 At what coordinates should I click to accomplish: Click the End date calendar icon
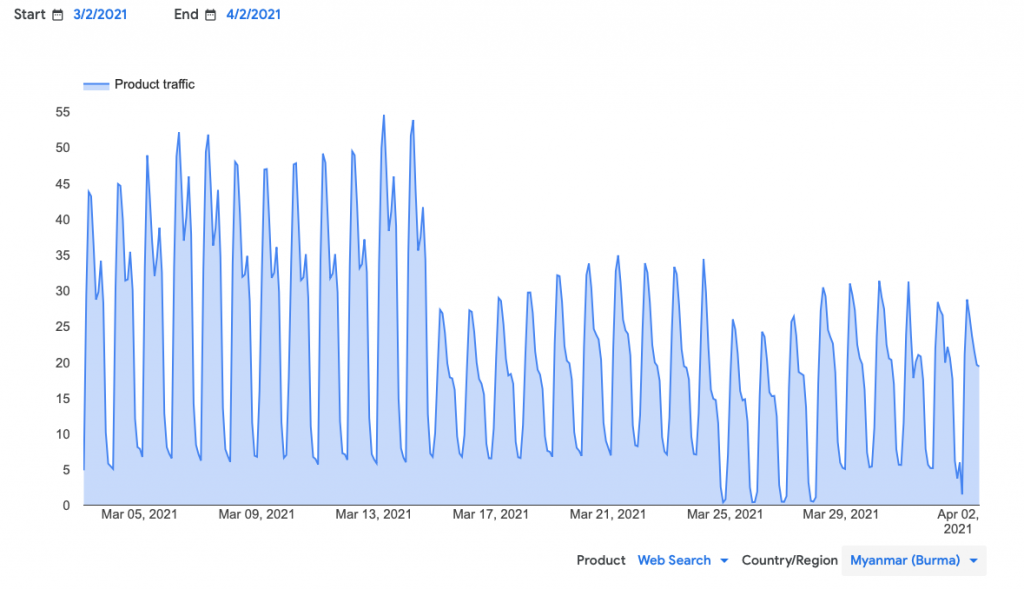click(x=210, y=15)
